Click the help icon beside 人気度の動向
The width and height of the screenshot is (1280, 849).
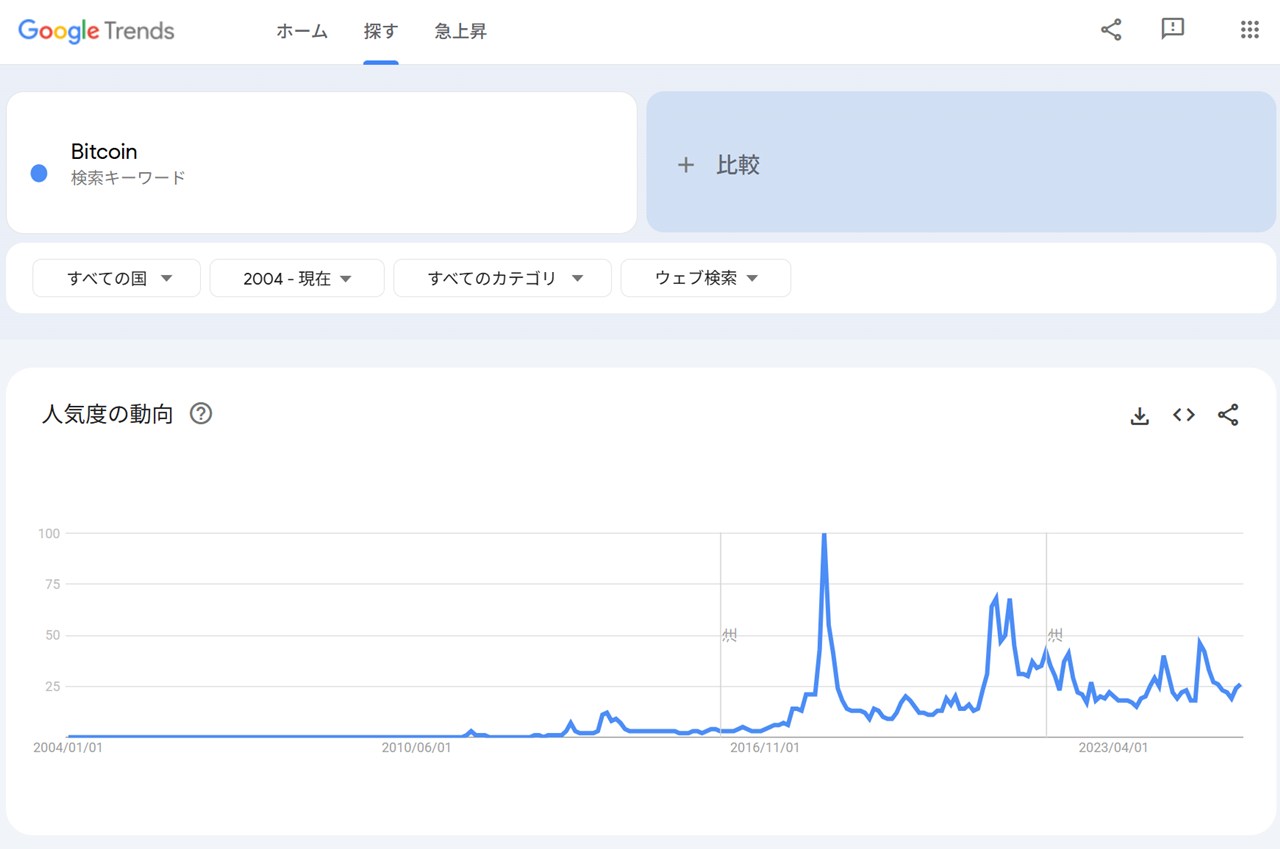point(201,414)
